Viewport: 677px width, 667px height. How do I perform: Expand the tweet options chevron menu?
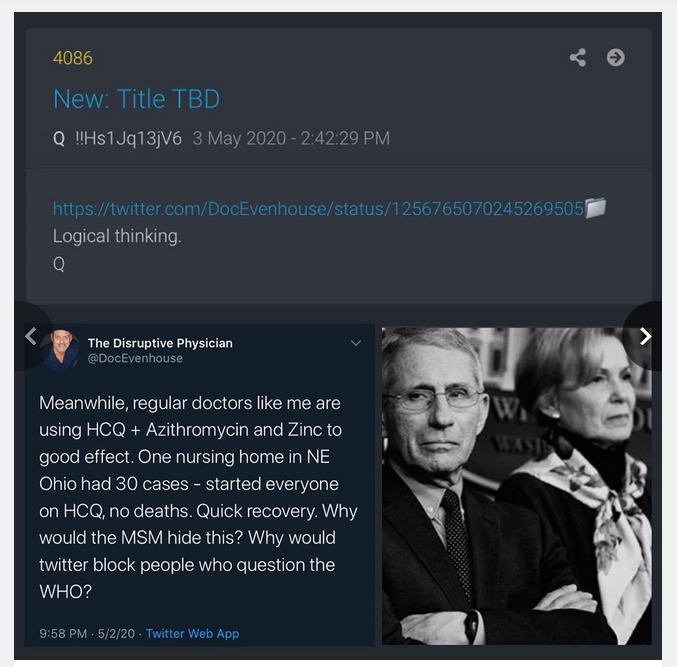click(x=356, y=343)
